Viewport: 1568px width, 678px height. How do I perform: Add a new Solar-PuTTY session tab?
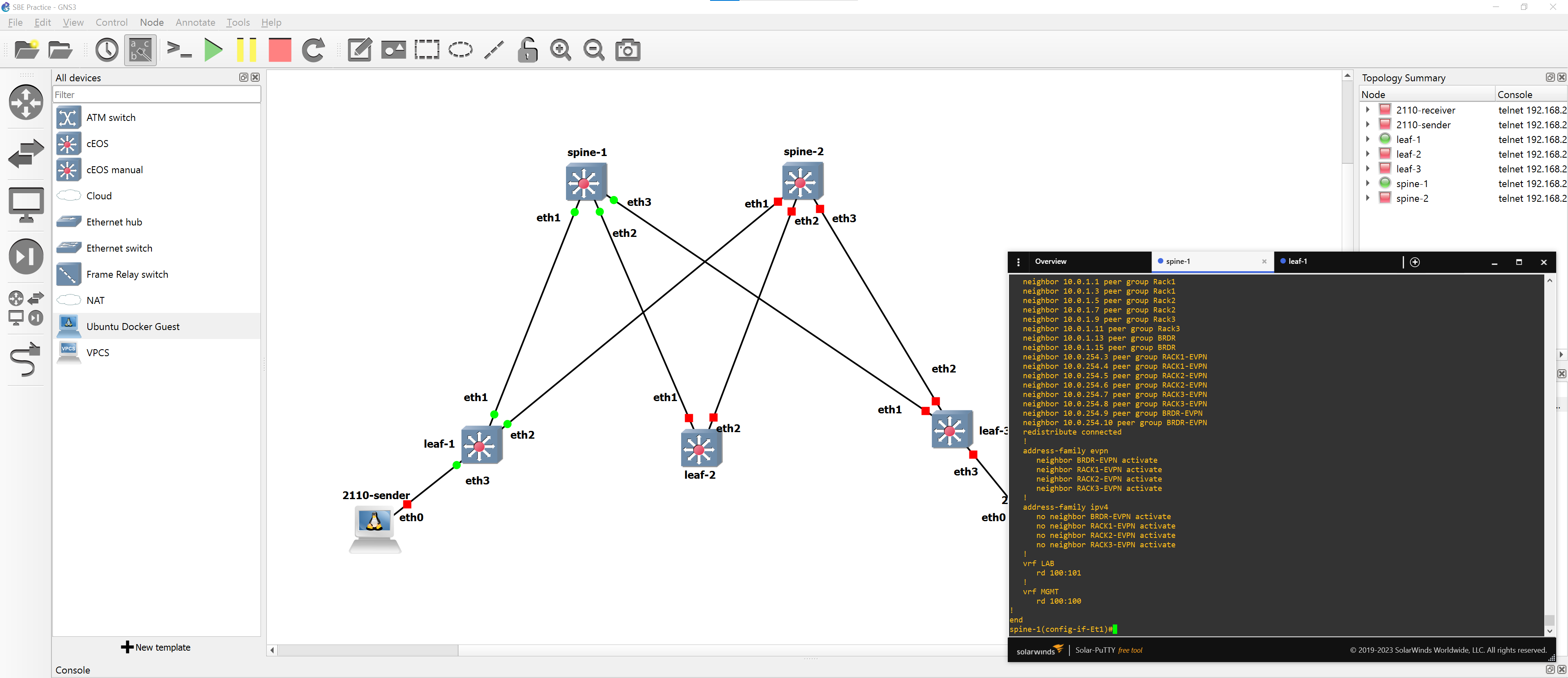(x=1414, y=262)
